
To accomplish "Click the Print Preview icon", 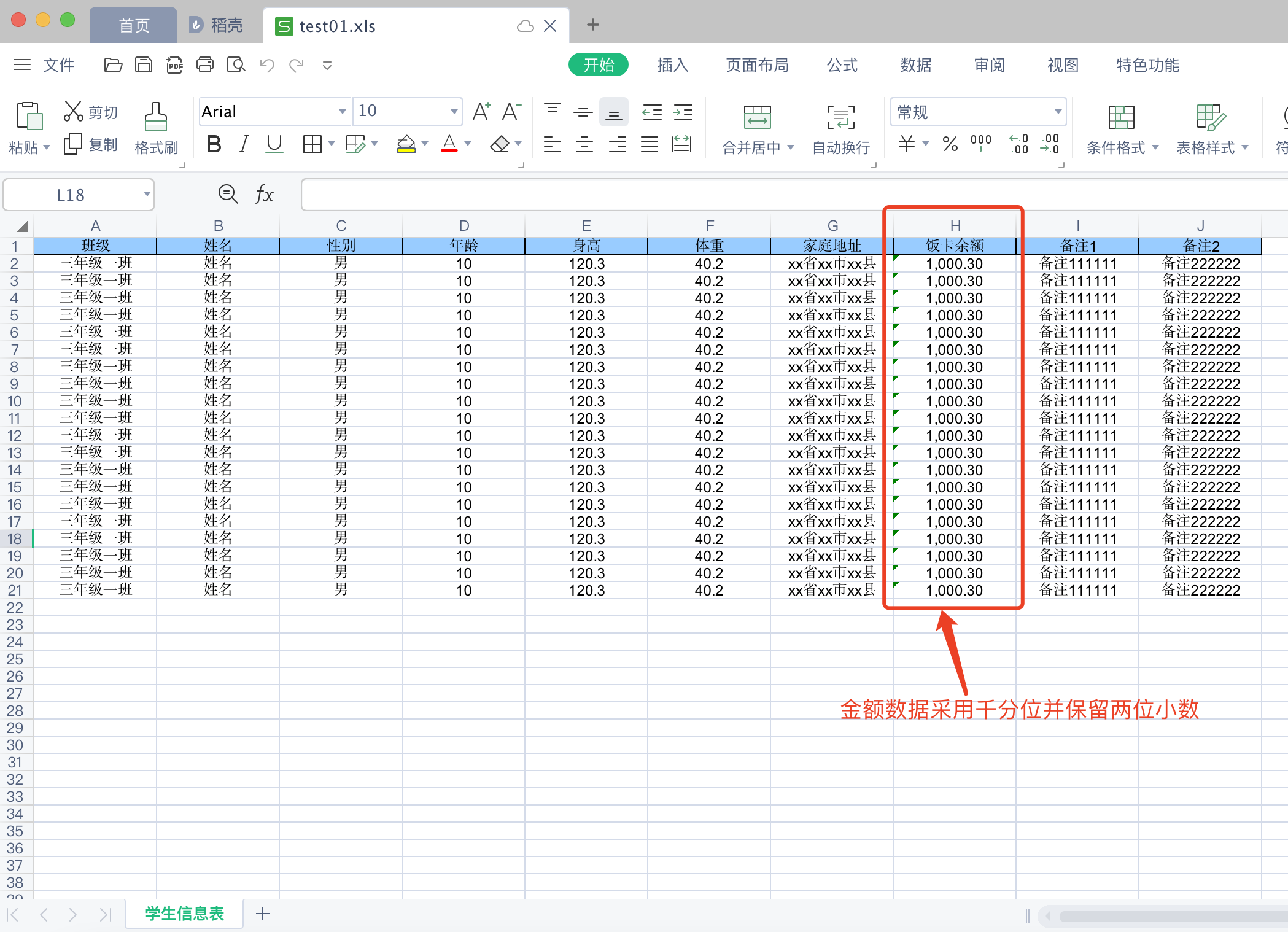I will [236, 65].
